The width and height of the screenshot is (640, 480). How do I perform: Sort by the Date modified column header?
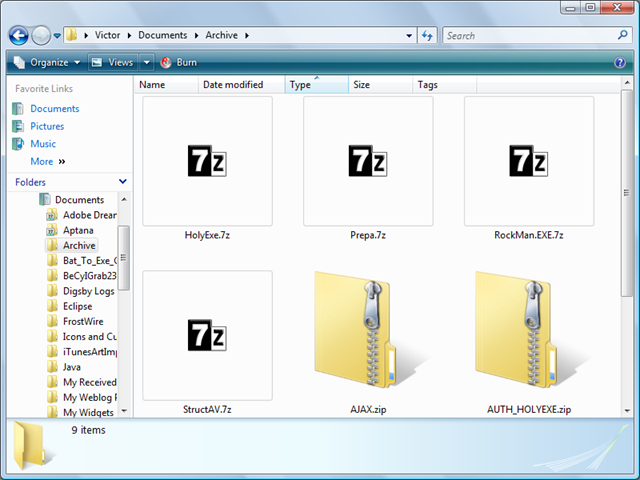tap(241, 84)
